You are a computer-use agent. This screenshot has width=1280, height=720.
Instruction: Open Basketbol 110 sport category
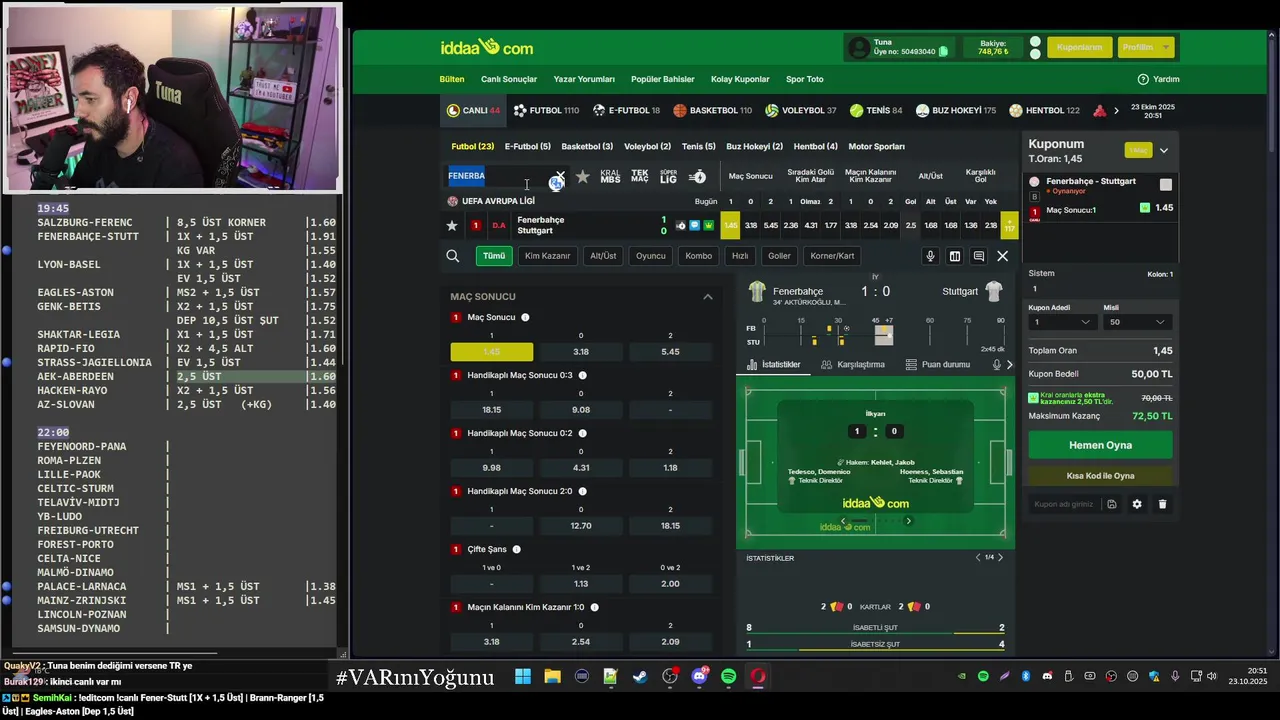[x=712, y=110]
